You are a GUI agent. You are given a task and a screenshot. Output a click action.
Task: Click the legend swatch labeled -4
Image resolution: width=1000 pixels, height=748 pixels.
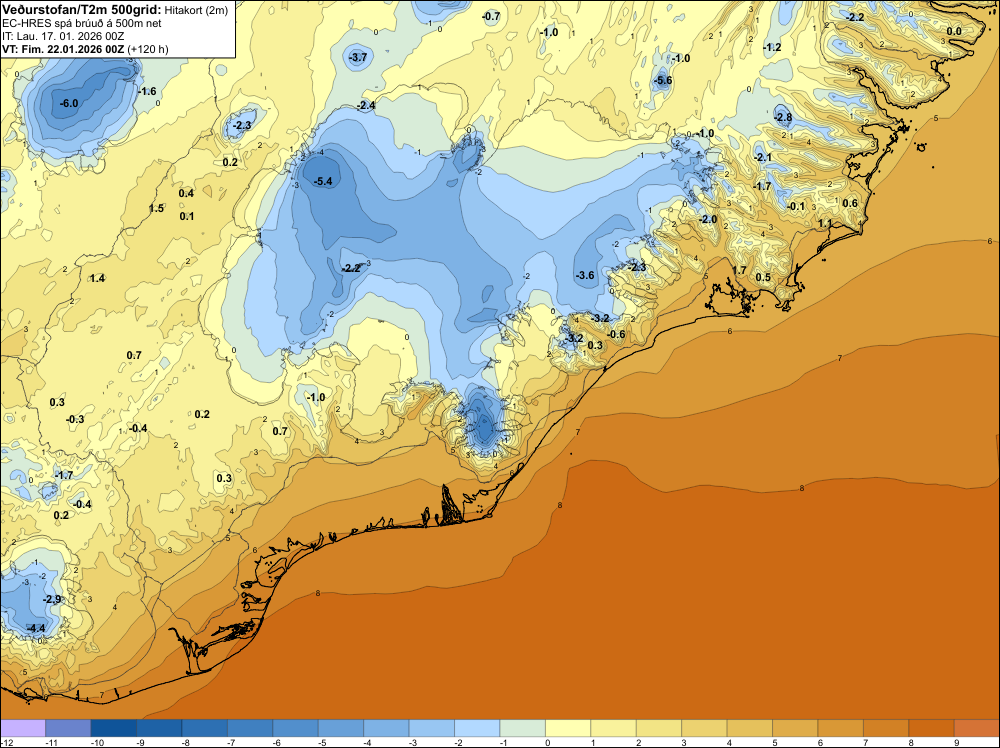[x=386, y=728]
